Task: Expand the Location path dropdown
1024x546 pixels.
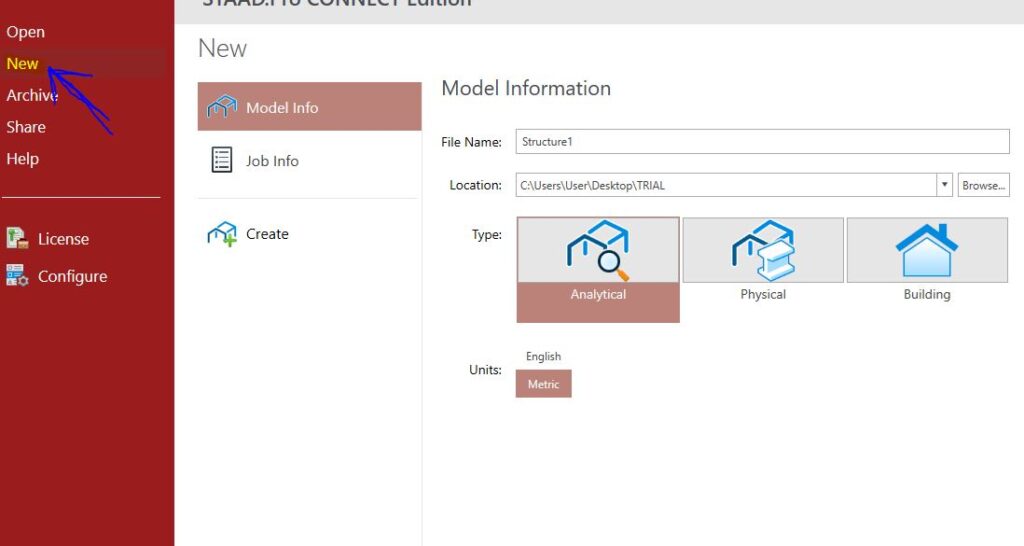Action: pyautogui.click(x=944, y=185)
